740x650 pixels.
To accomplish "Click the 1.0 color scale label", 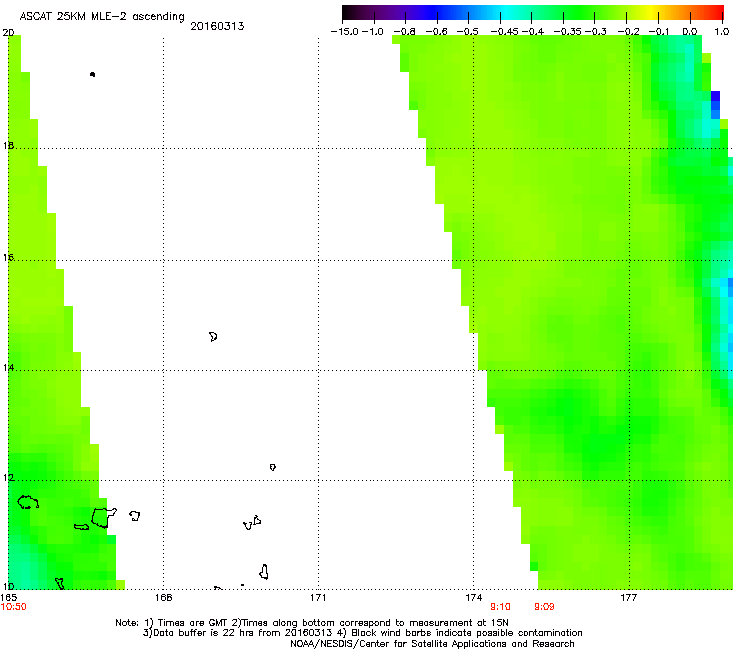I will point(722,32).
